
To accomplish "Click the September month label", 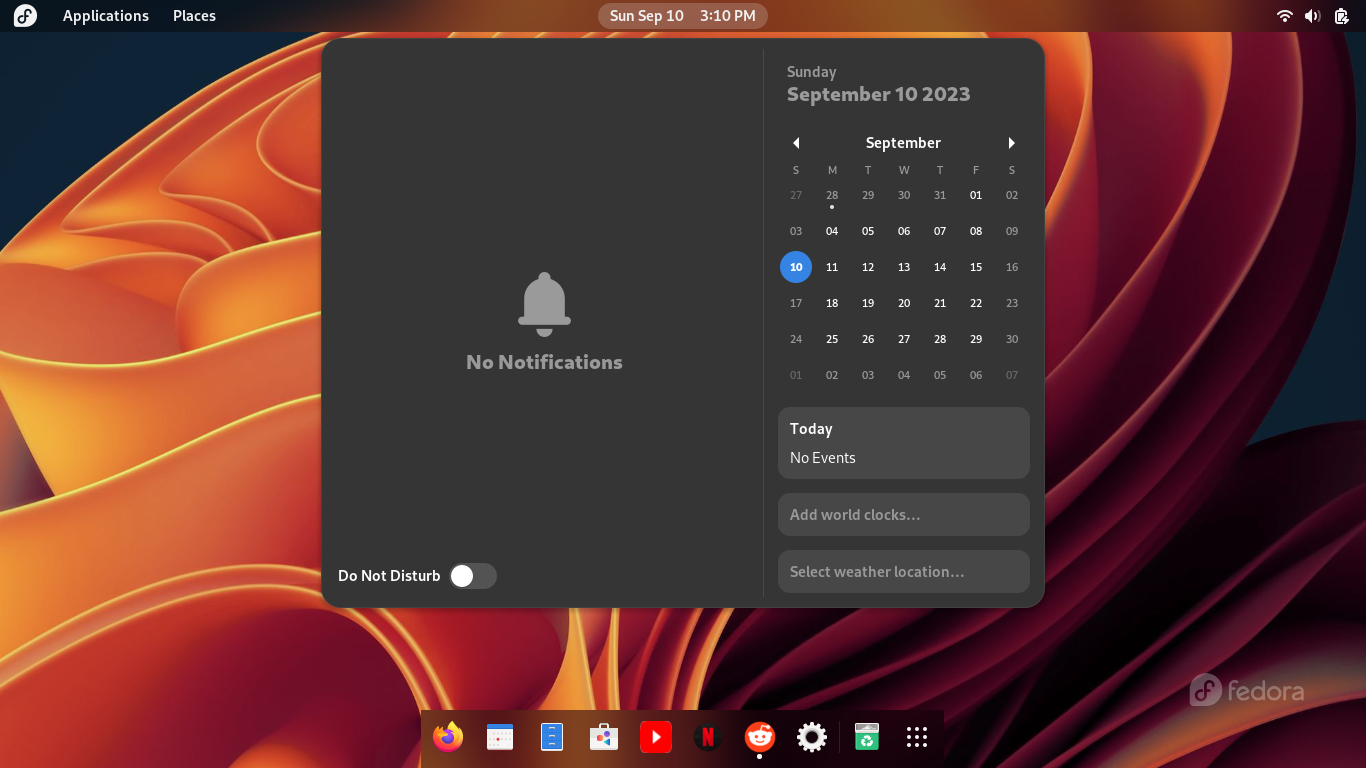I will (903, 143).
